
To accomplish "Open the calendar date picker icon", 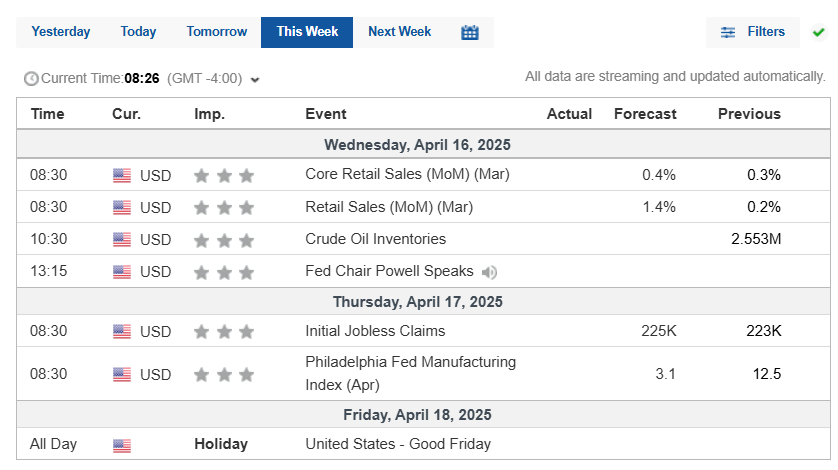I will point(470,32).
